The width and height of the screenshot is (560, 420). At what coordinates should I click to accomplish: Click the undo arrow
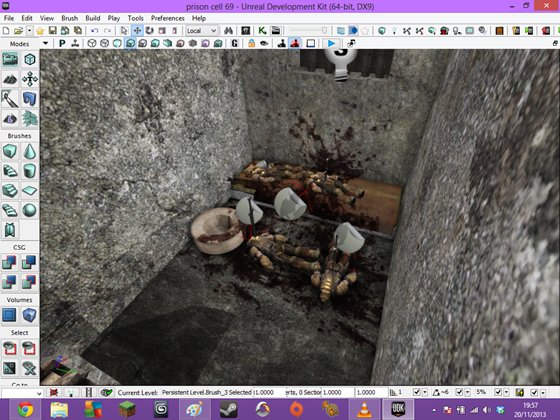(95, 31)
